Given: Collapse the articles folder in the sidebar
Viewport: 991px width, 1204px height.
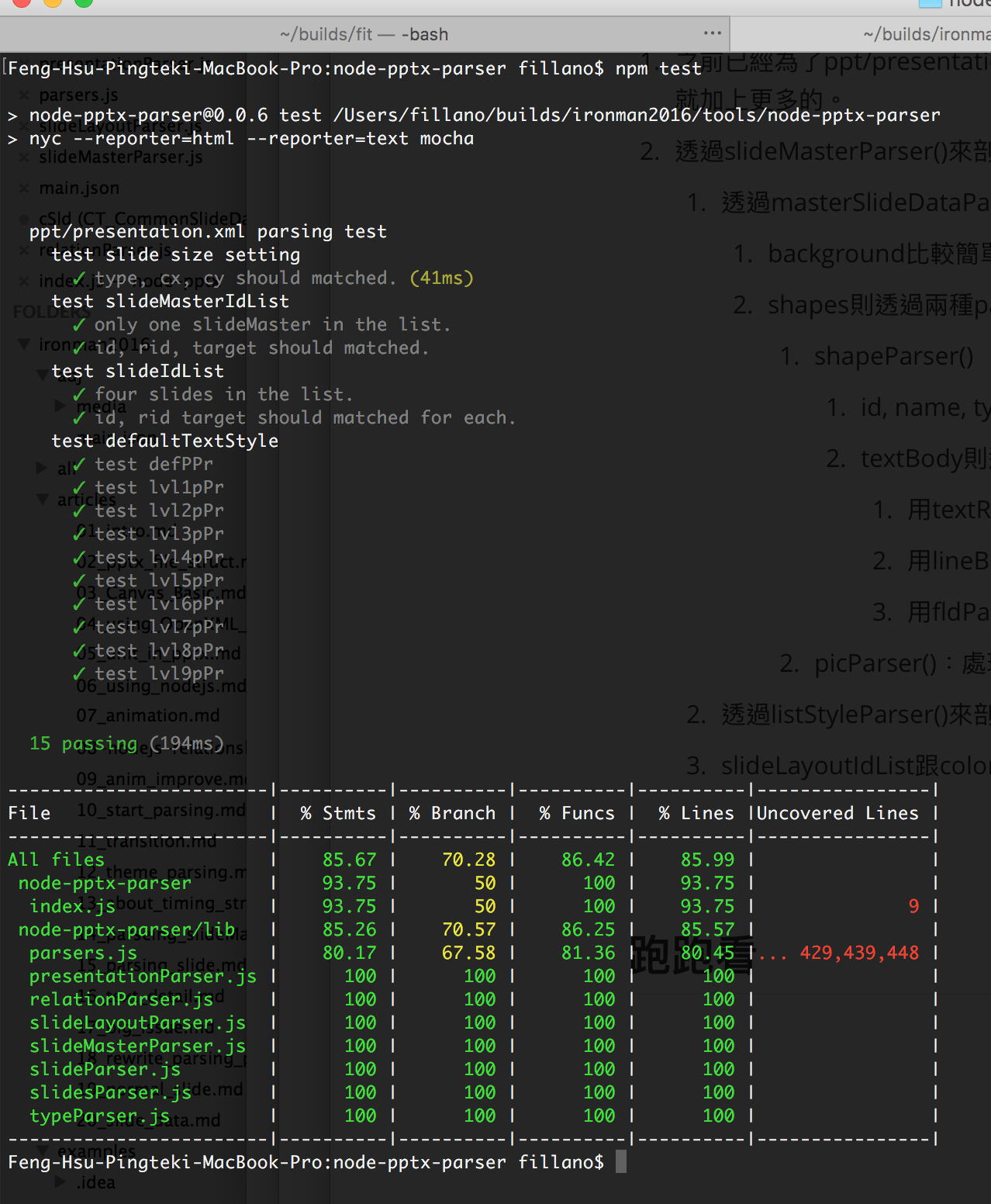Looking at the screenshot, I should [43, 499].
